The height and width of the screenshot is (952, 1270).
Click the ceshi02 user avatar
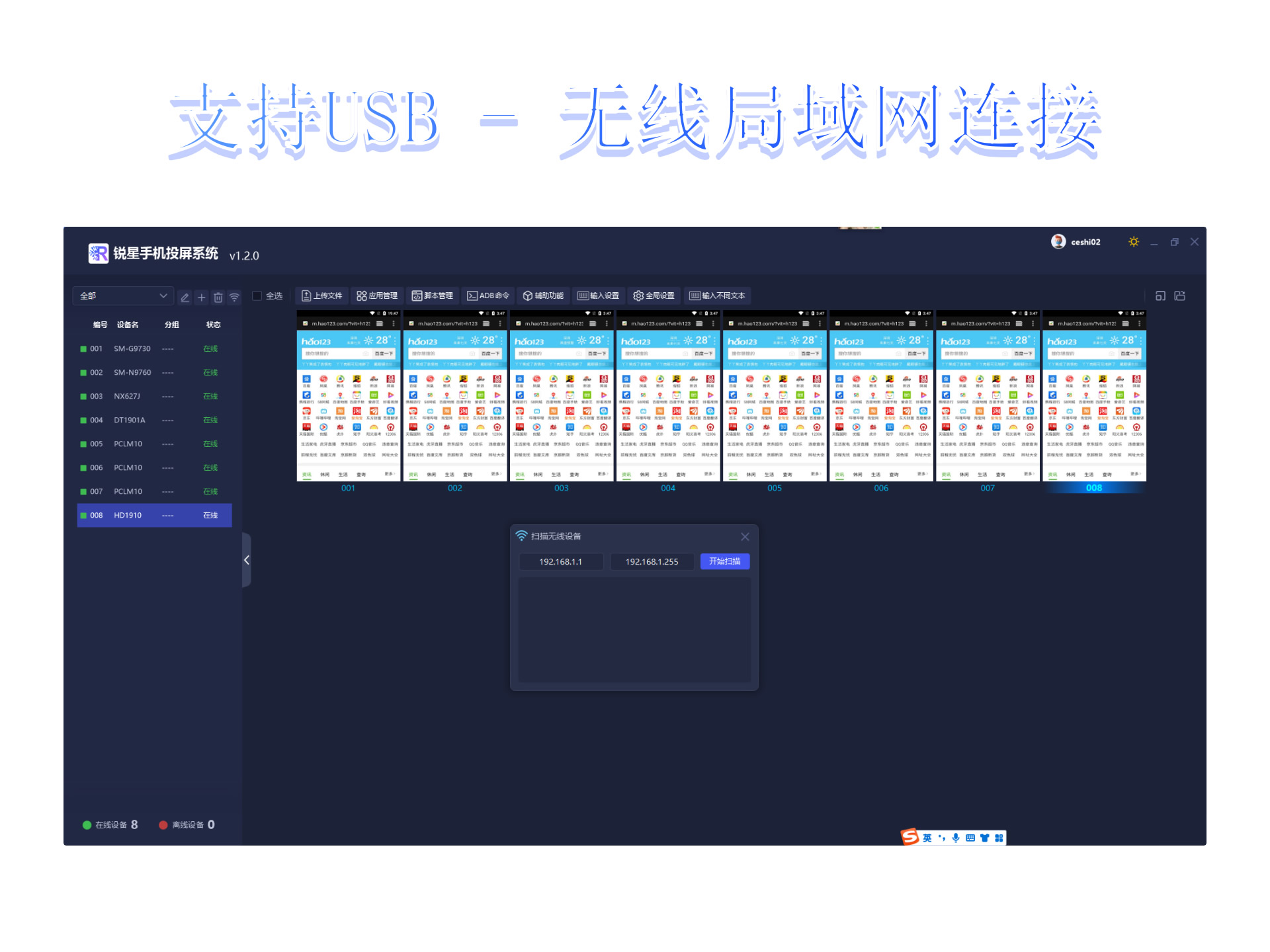pyautogui.click(x=1058, y=241)
